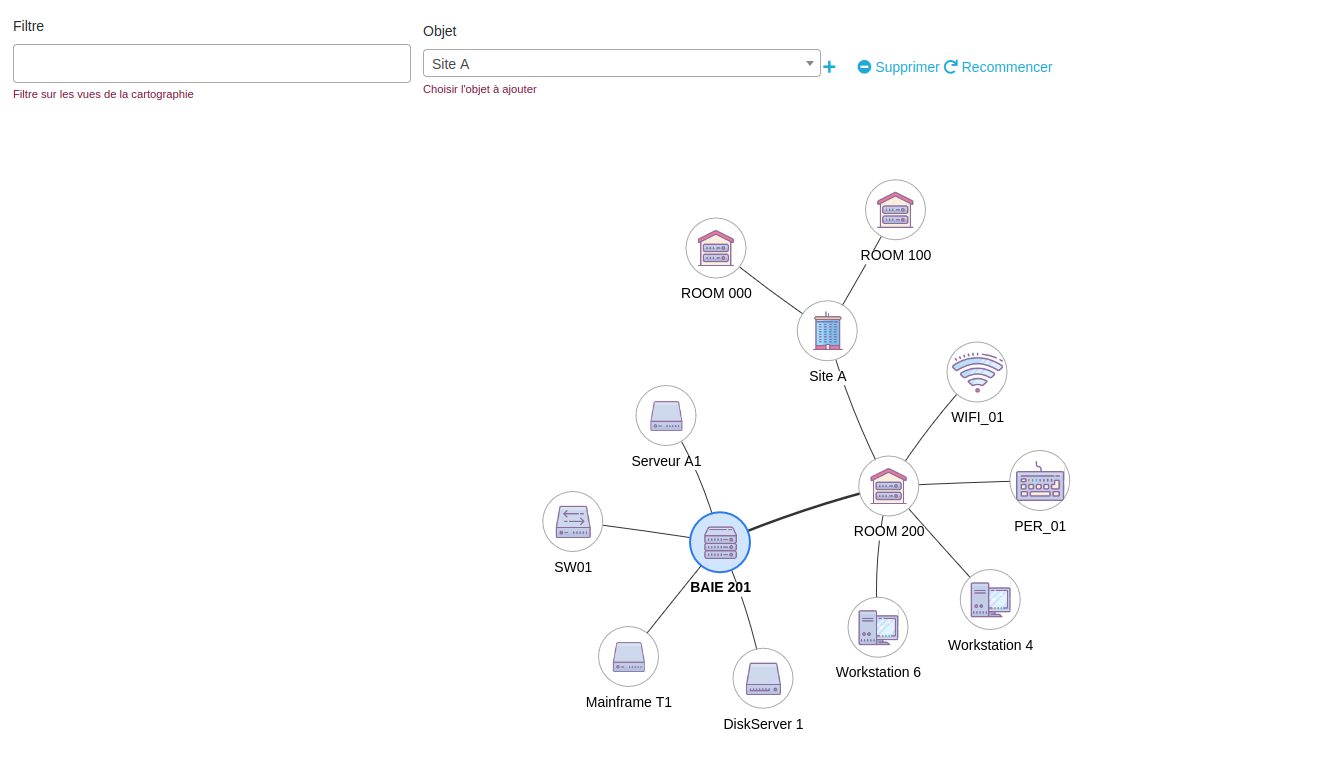Image resolution: width=1331 pixels, height=758 pixels.
Task: Select the WIFI_01 wireless node
Action: (x=977, y=372)
